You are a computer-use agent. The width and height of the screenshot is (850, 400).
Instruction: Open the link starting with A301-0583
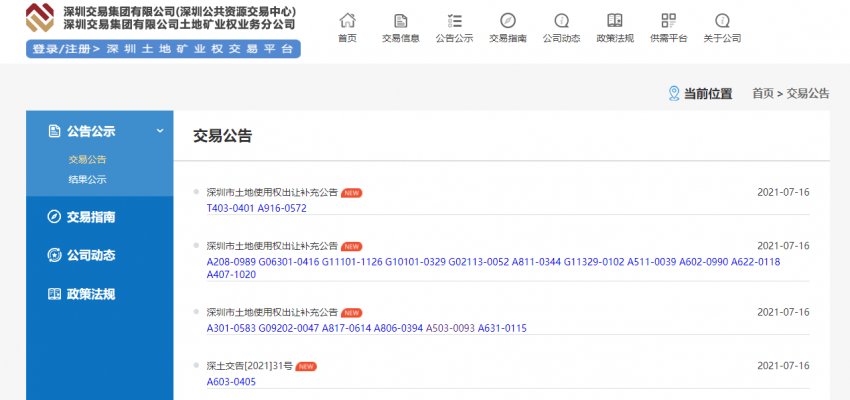coord(366,328)
